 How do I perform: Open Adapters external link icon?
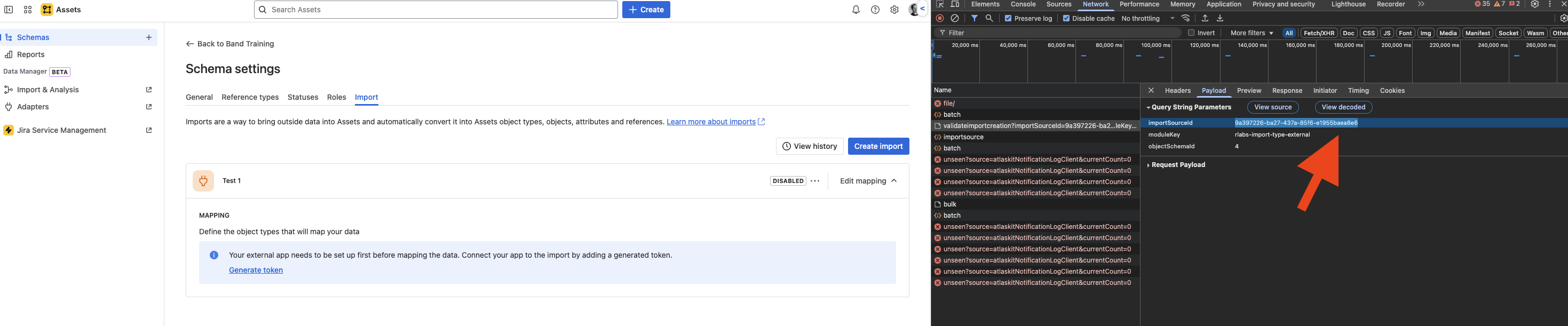pyautogui.click(x=148, y=106)
